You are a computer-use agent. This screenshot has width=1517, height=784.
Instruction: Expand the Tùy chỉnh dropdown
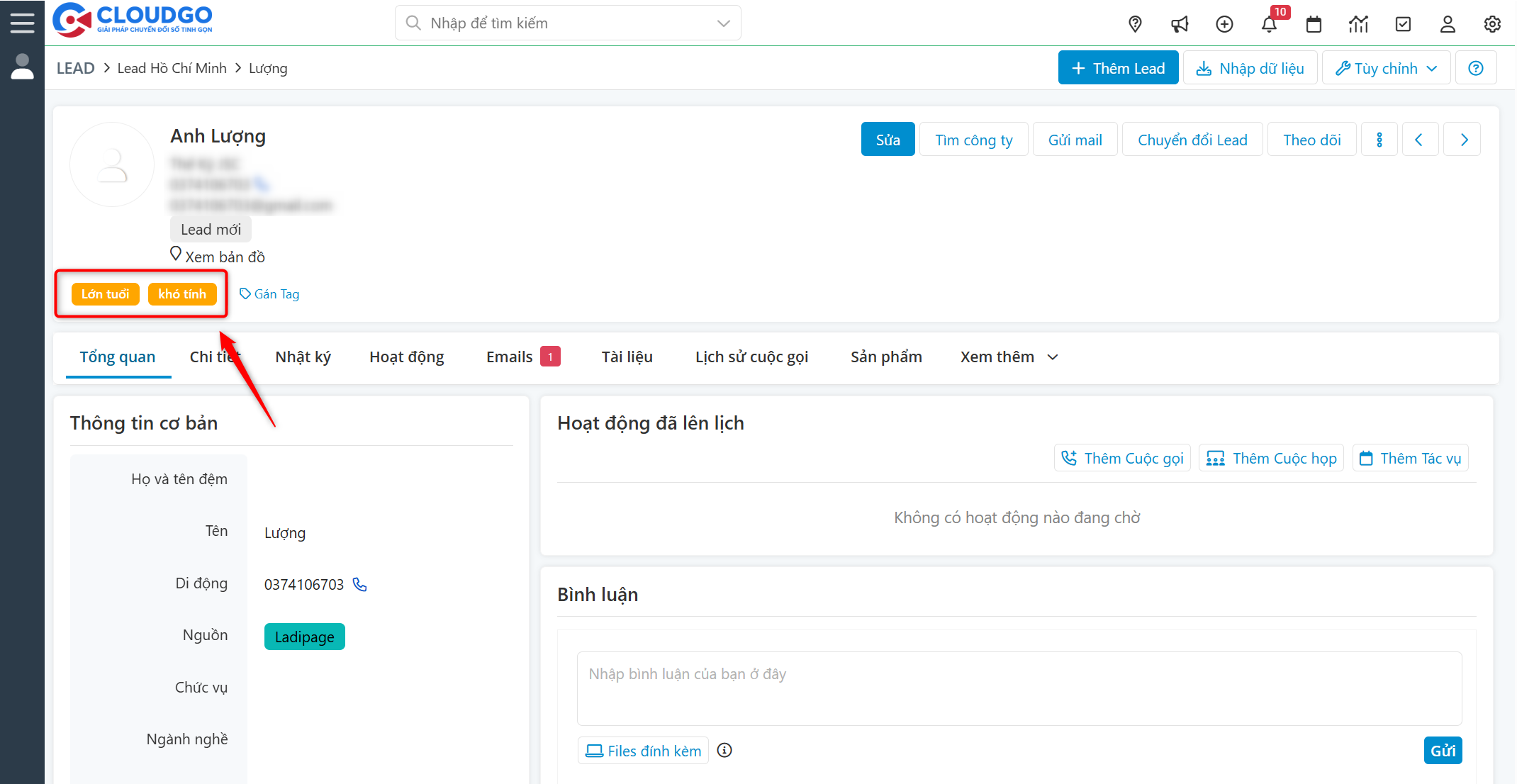[x=1386, y=68]
